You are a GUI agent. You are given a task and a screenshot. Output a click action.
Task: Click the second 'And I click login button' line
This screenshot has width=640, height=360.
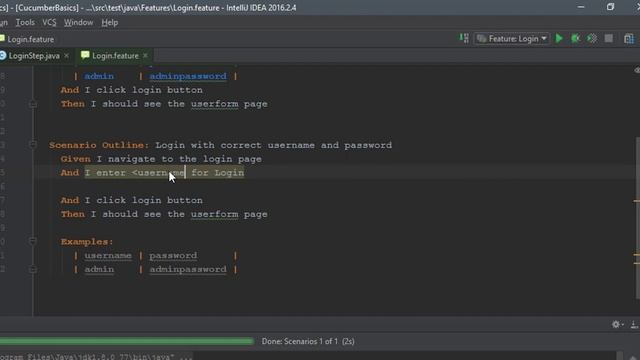click(131, 200)
